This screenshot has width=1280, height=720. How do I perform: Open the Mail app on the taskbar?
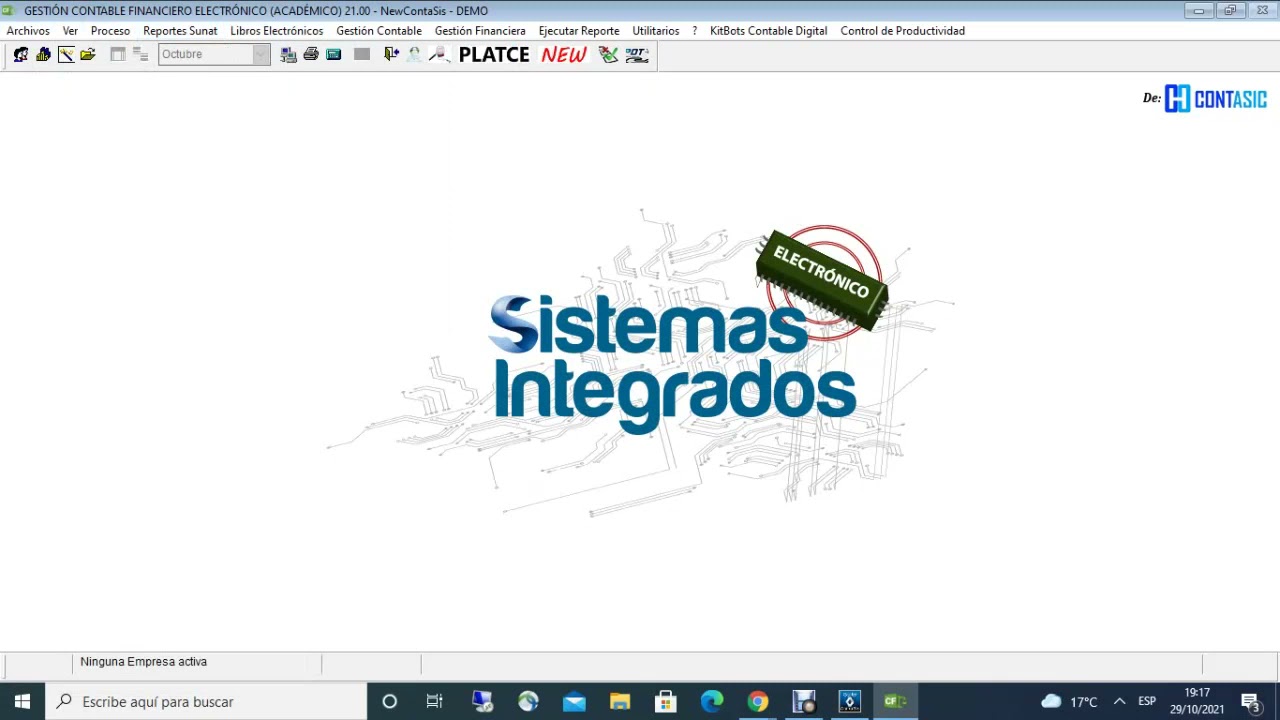[x=574, y=701]
